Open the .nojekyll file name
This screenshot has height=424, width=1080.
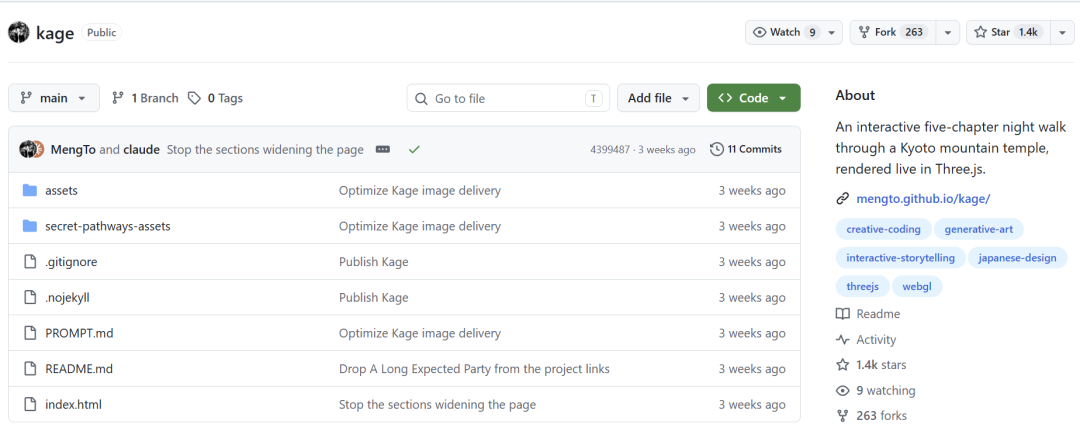pos(68,298)
